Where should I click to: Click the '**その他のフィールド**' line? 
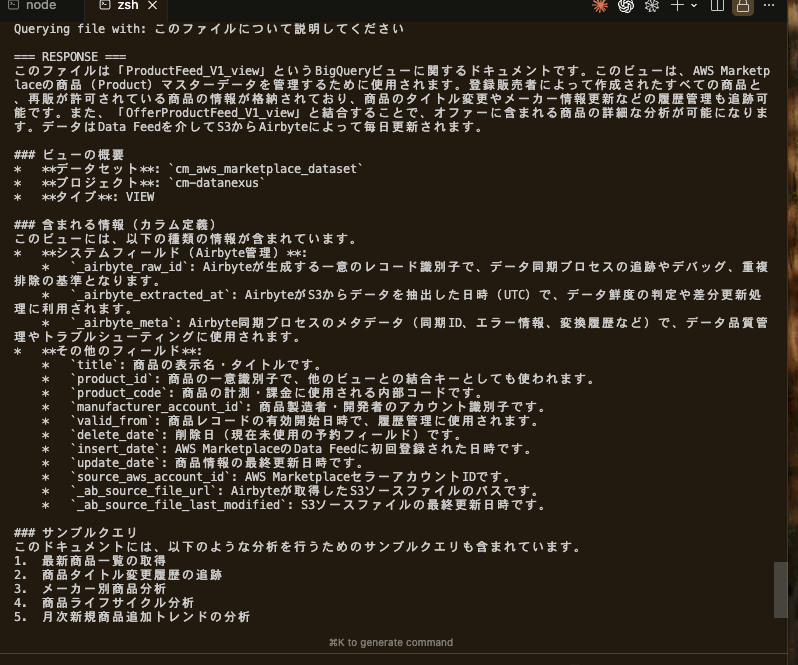tap(108, 351)
